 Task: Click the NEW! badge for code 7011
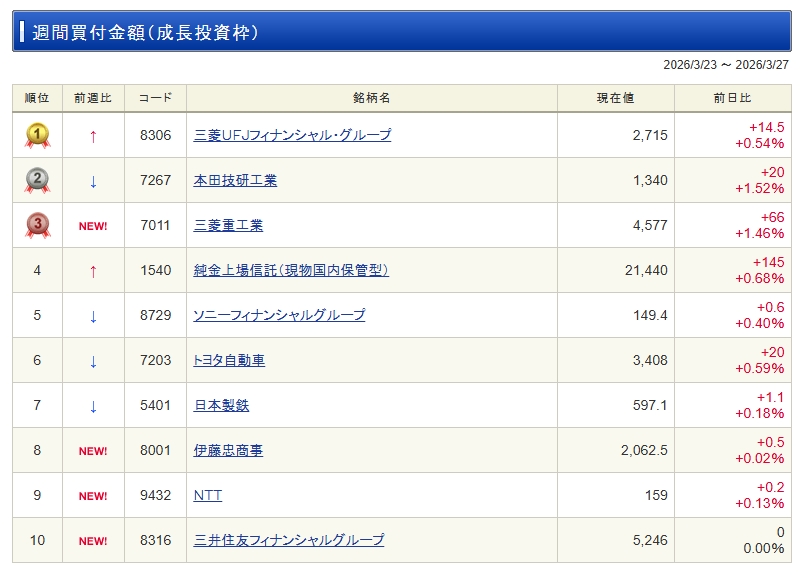(x=93, y=226)
